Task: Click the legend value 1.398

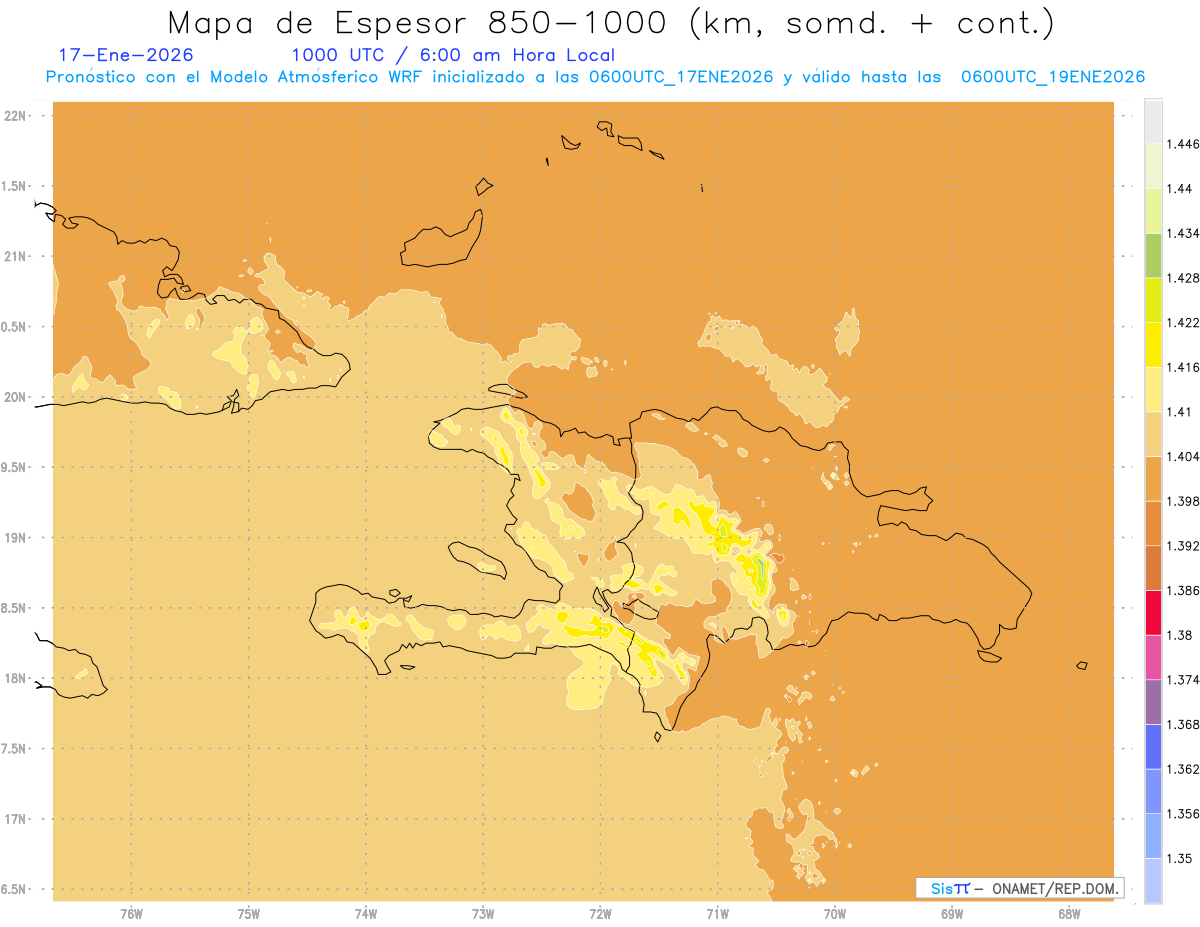Action: (1183, 501)
